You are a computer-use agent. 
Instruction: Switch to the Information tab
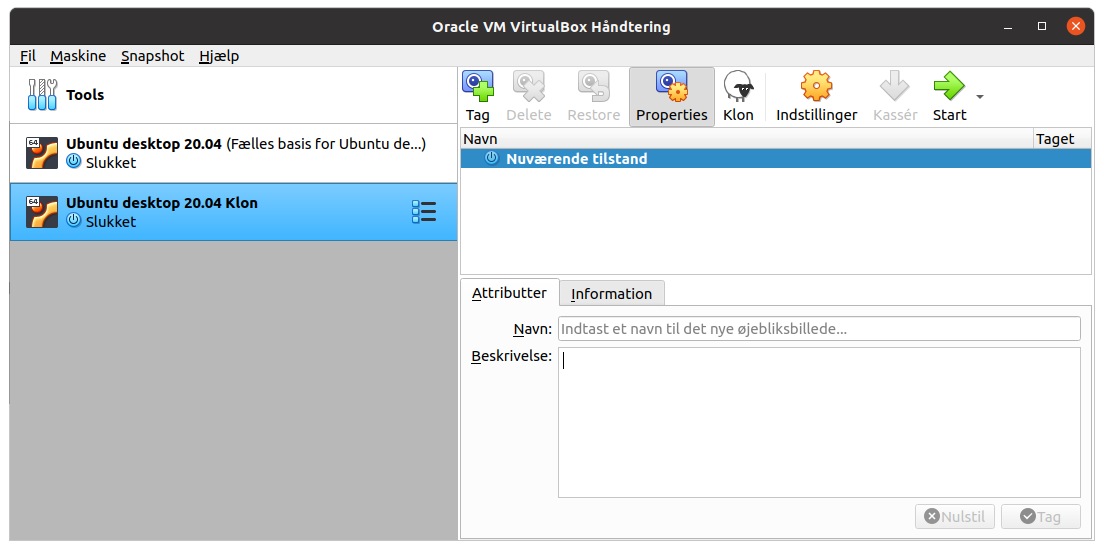(x=611, y=294)
